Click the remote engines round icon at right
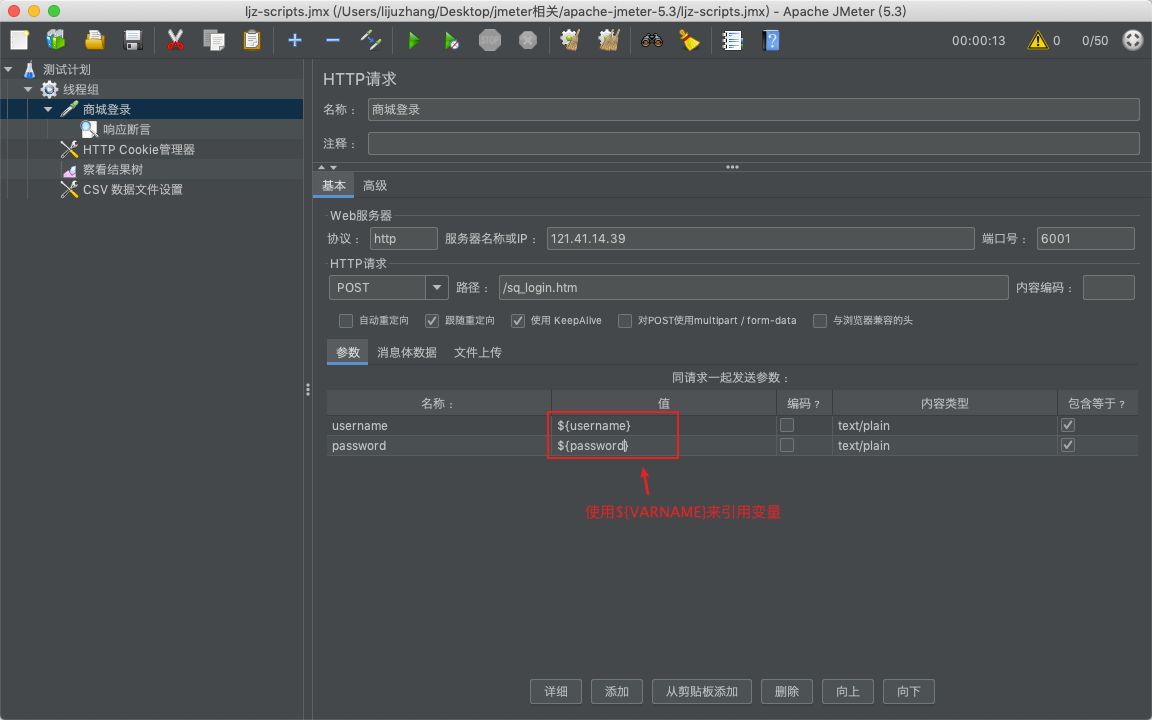The width and height of the screenshot is (1152, 720). 1133,40
